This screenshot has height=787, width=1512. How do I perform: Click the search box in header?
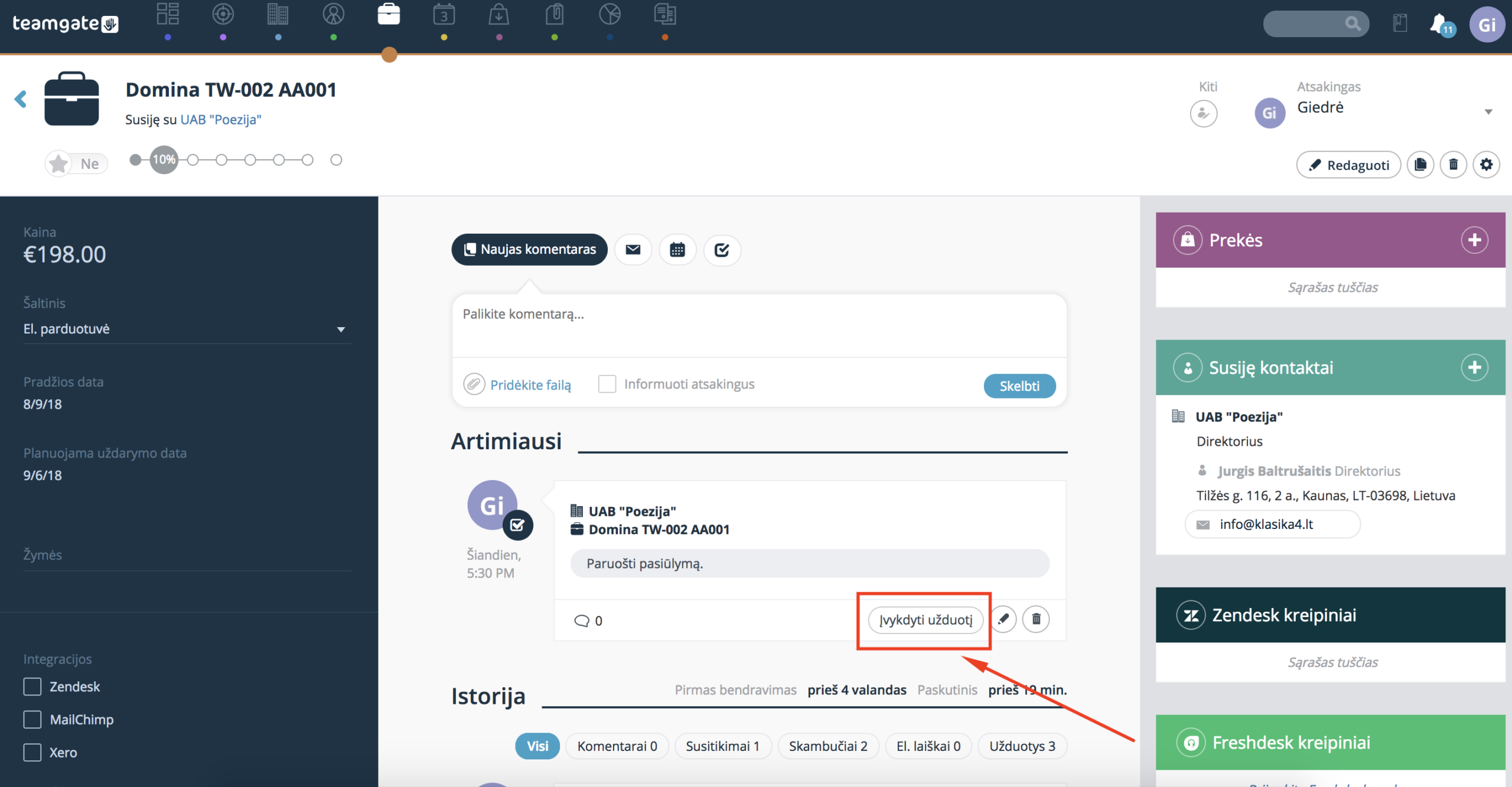1316,24
